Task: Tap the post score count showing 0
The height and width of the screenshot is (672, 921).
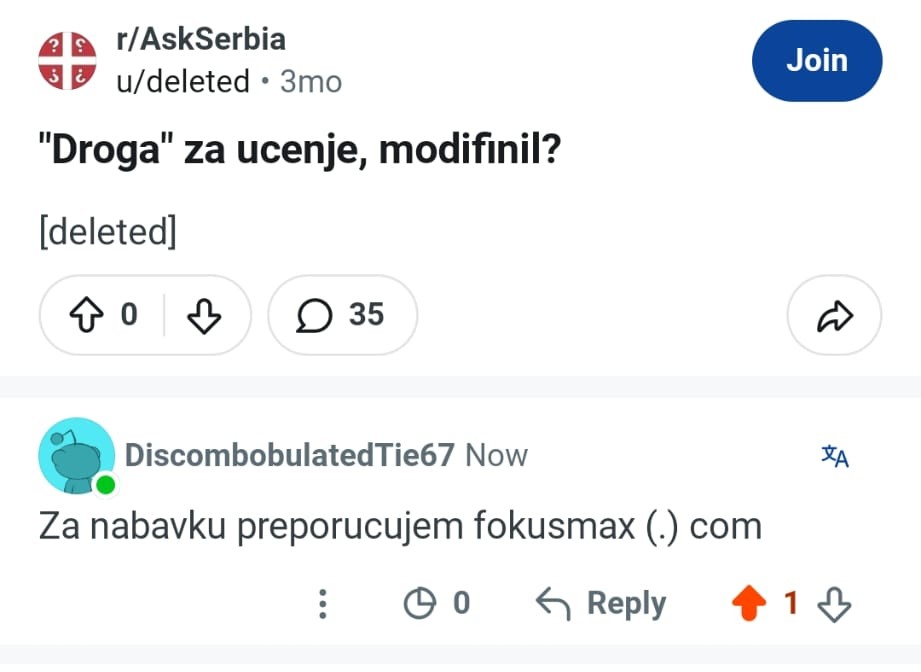Action: [129, 315]
